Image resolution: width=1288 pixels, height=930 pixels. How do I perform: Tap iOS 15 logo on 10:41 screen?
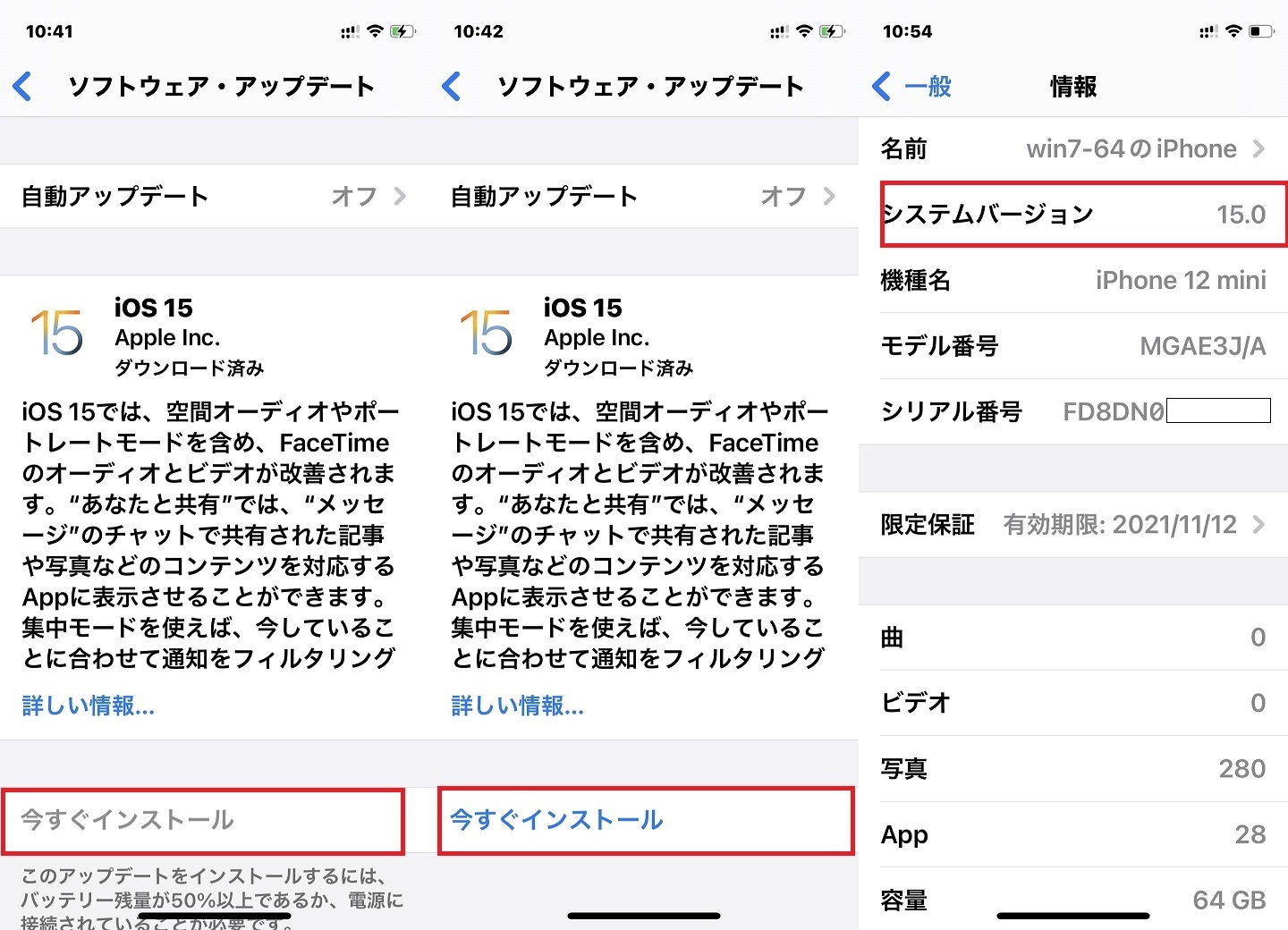coord(56,333)
